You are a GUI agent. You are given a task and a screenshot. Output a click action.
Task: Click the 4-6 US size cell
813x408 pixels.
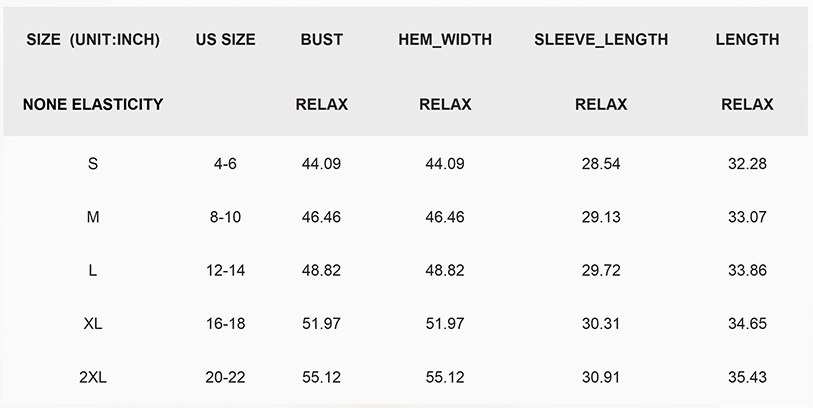pyautogui.click(x=225, y=163)
